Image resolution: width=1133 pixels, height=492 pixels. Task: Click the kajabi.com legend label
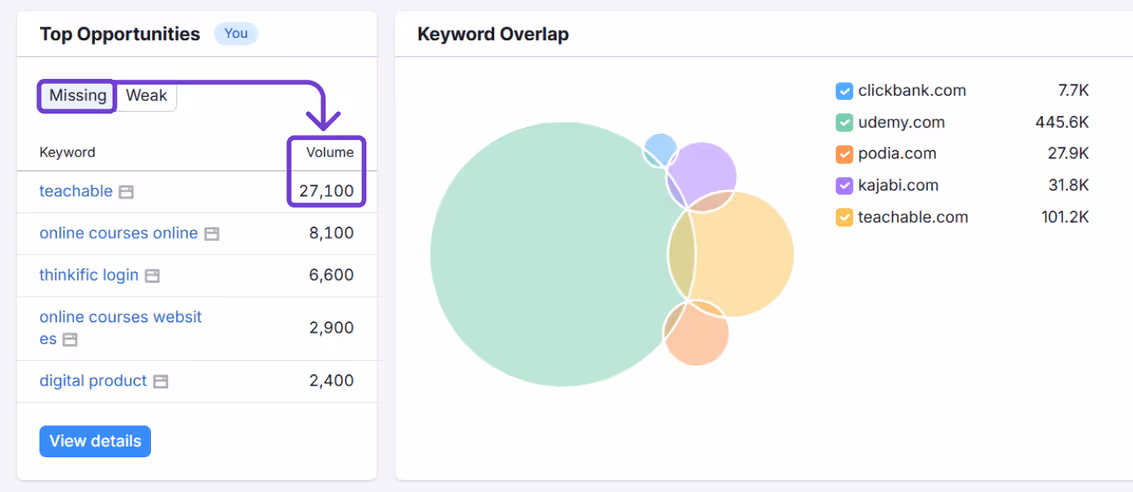(x=898, y=186)
